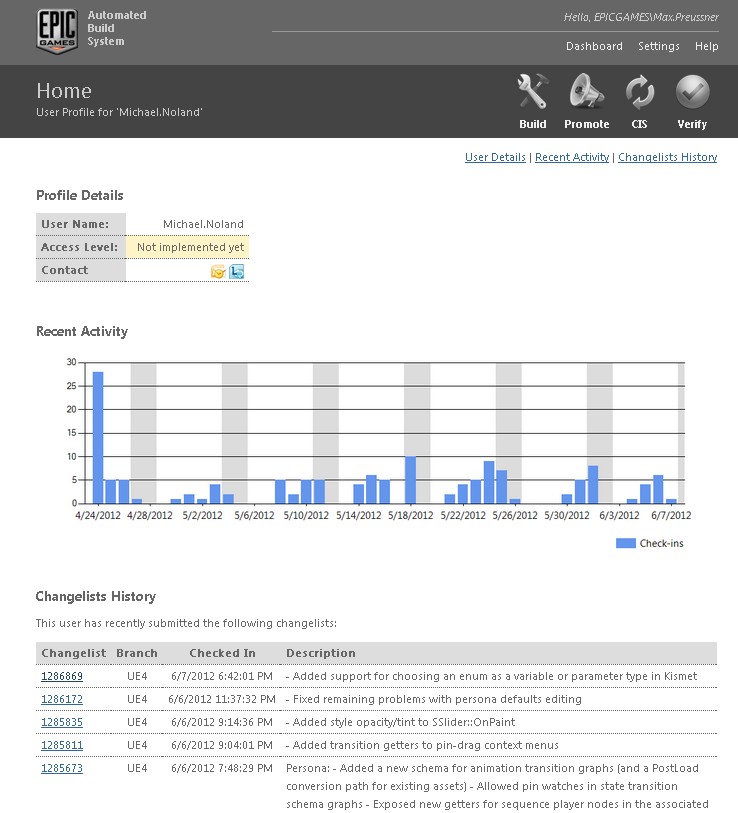
Task: Open changelist 1285811
Action: pyautogui.click(x=62, y=745)
